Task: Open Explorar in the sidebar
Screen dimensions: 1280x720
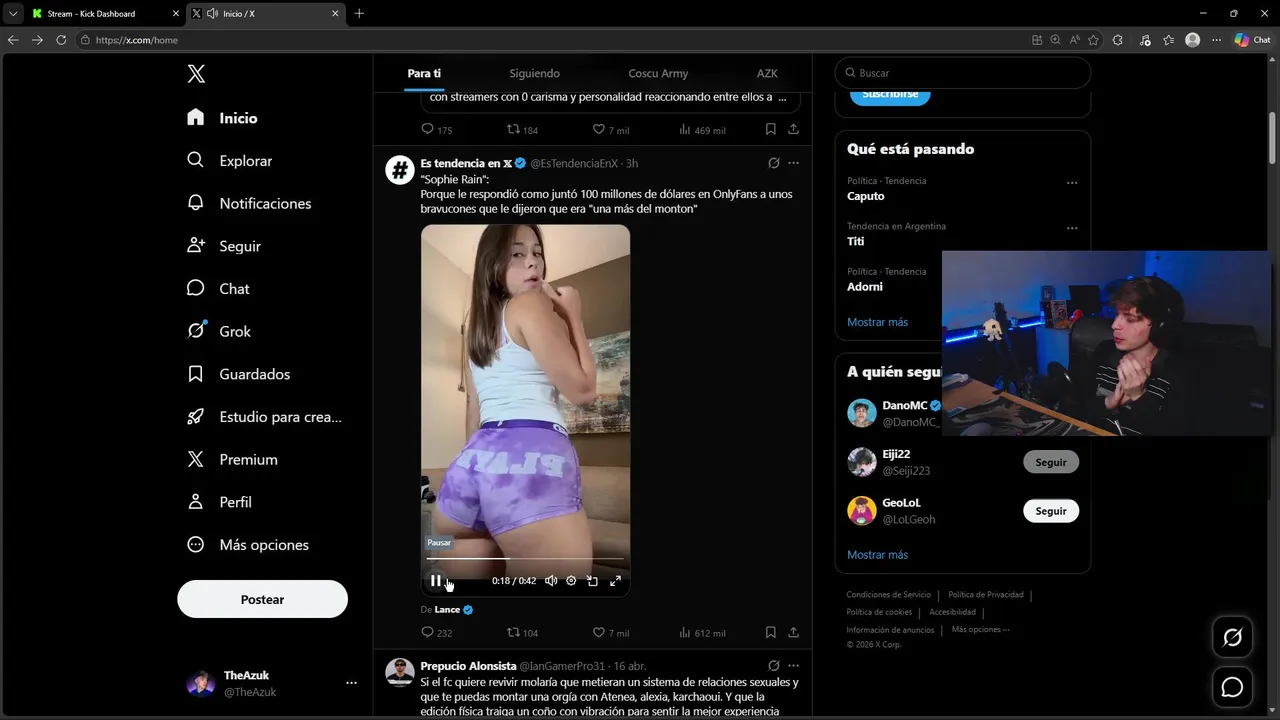Action: (230, 161)
